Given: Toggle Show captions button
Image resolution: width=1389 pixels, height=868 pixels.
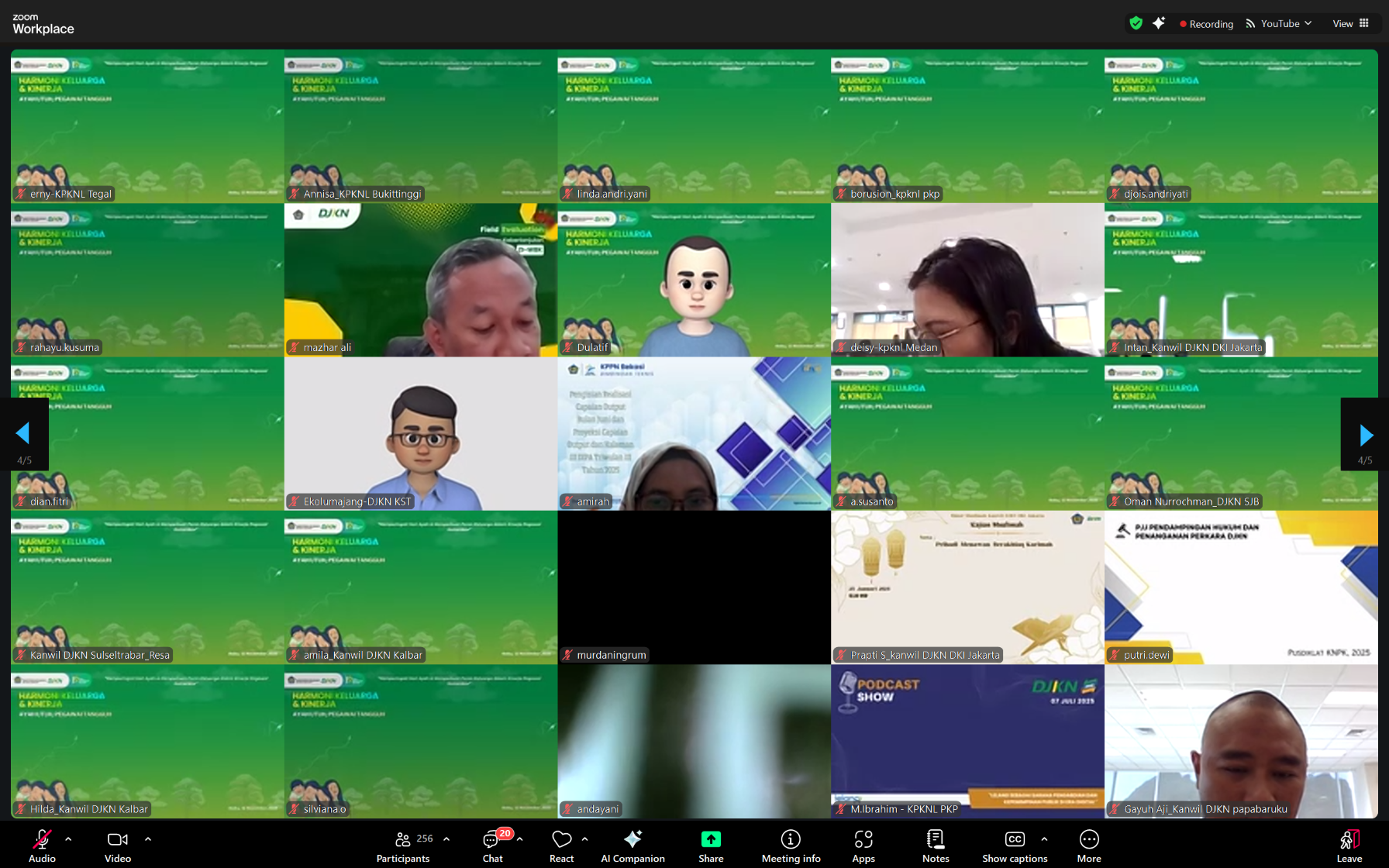Looking at the screenshot, I should (x=1014, y=845).
